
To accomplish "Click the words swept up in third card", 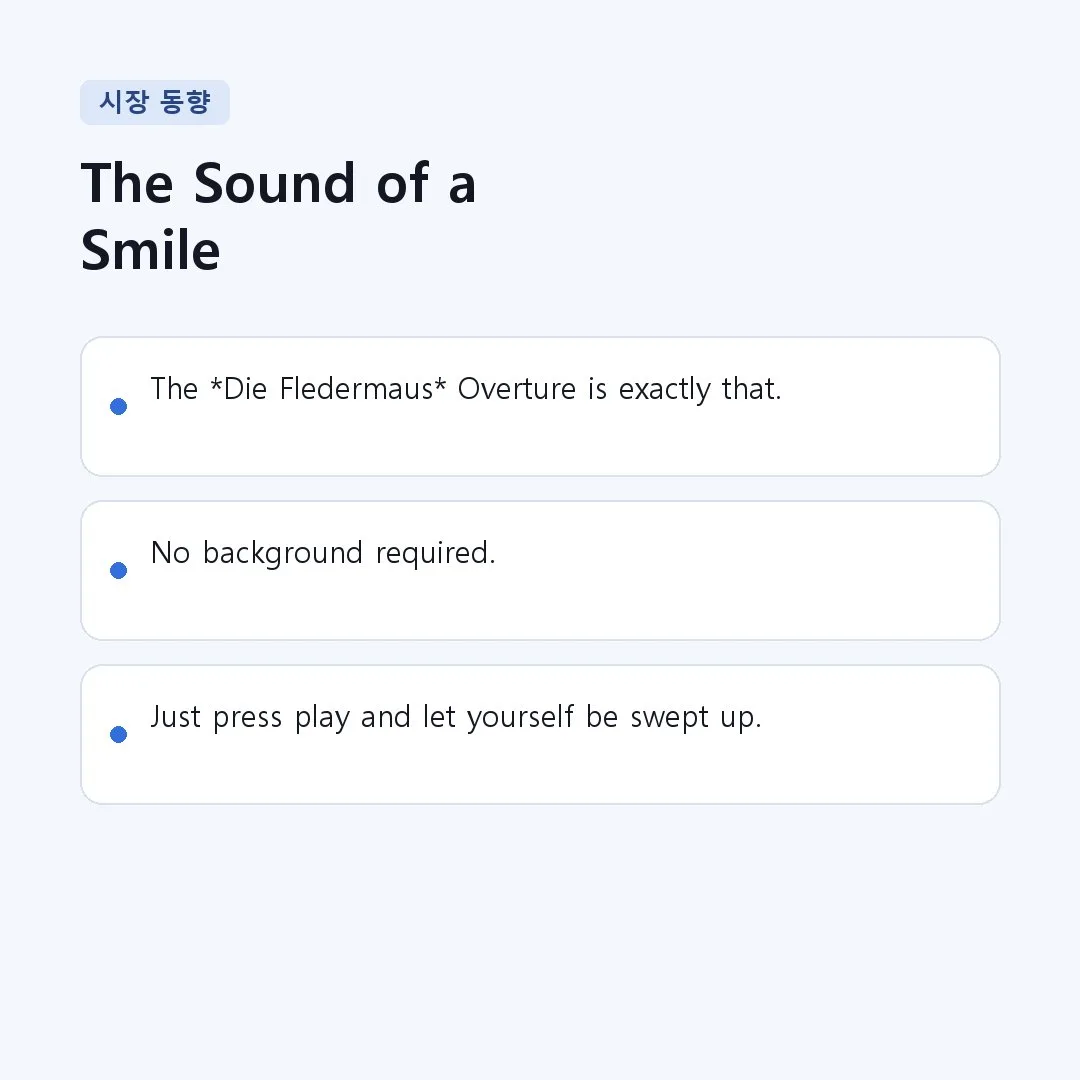I will tap(696, 718).
